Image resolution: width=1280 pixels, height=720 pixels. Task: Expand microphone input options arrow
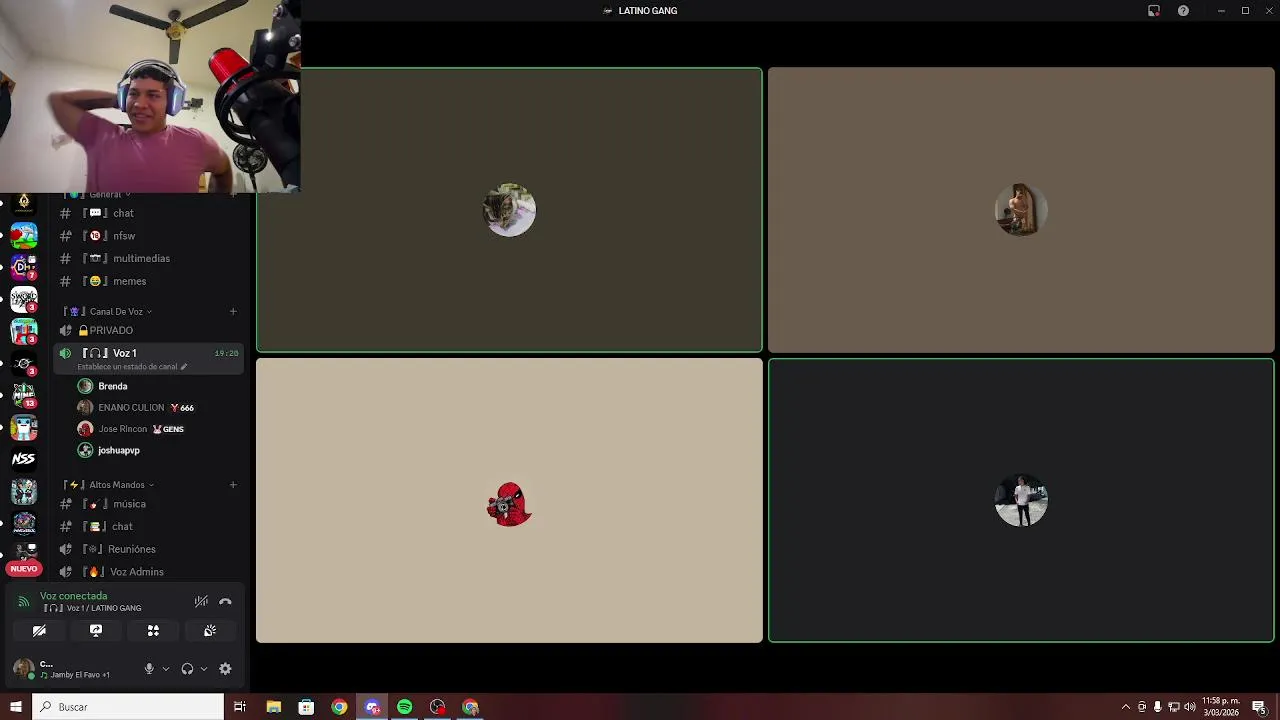tap(165, 669)
